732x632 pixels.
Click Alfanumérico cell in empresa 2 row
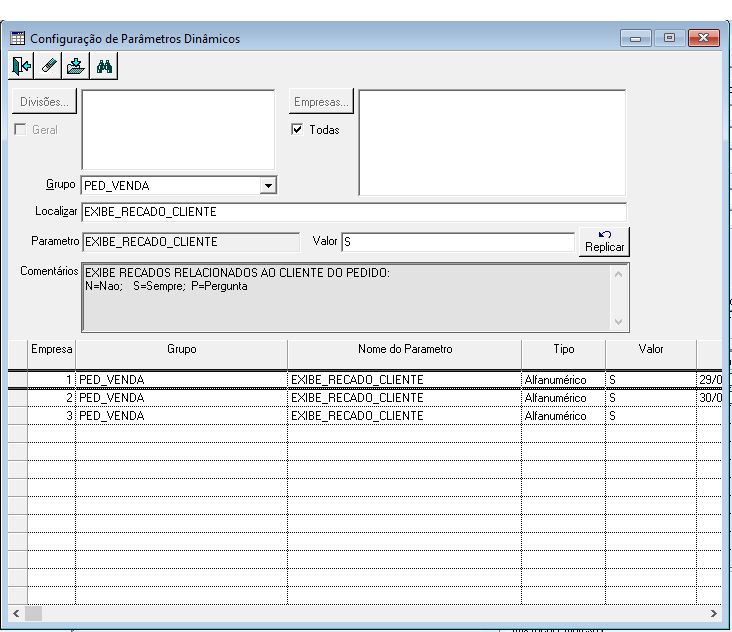click(563, 398)
